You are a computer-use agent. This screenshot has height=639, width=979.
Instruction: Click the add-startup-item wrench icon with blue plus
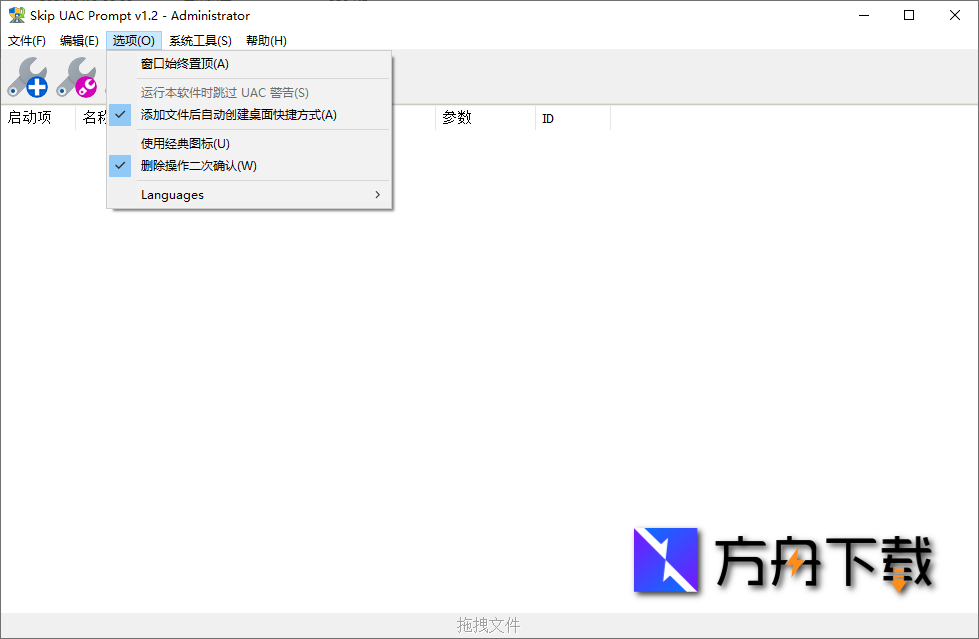point(28,77)
